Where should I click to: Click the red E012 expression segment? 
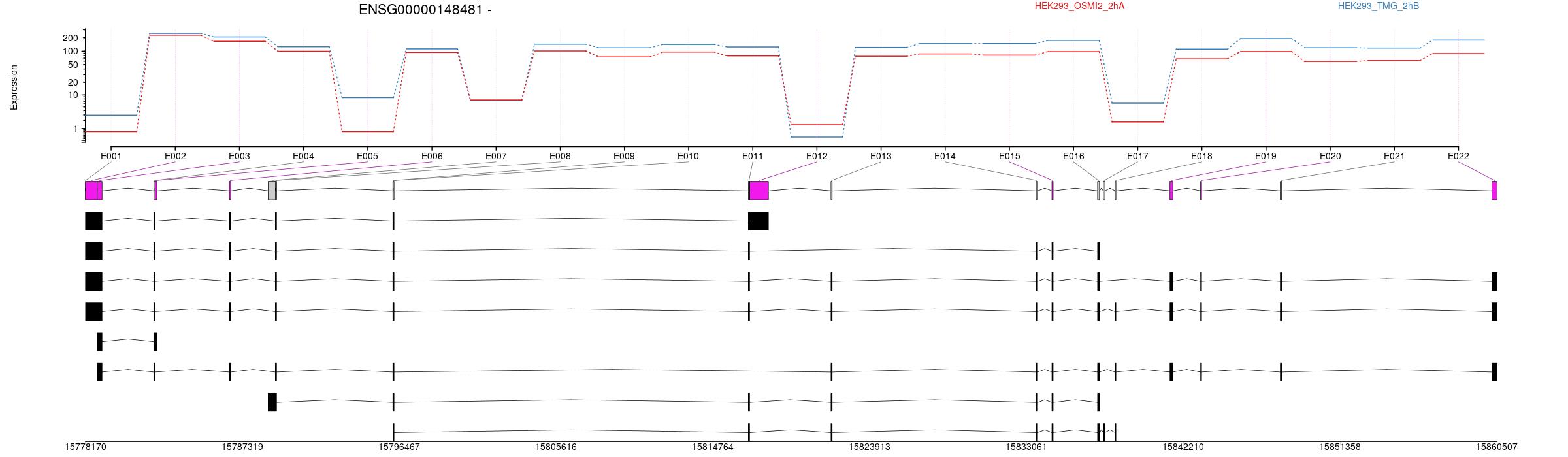point(817,124)
